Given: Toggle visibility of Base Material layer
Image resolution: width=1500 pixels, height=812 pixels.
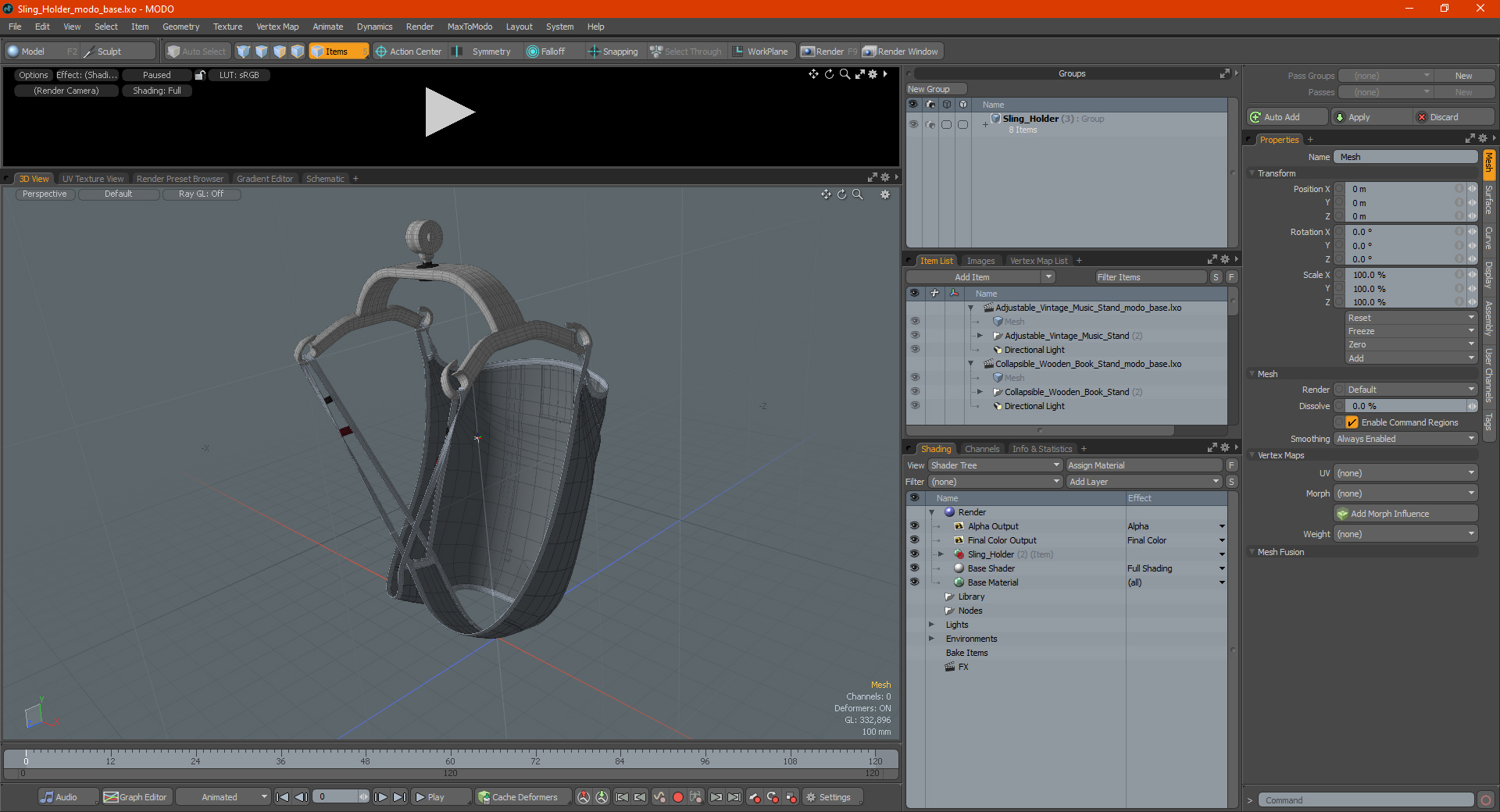Looking at the screenshot, I should point(915,582).
